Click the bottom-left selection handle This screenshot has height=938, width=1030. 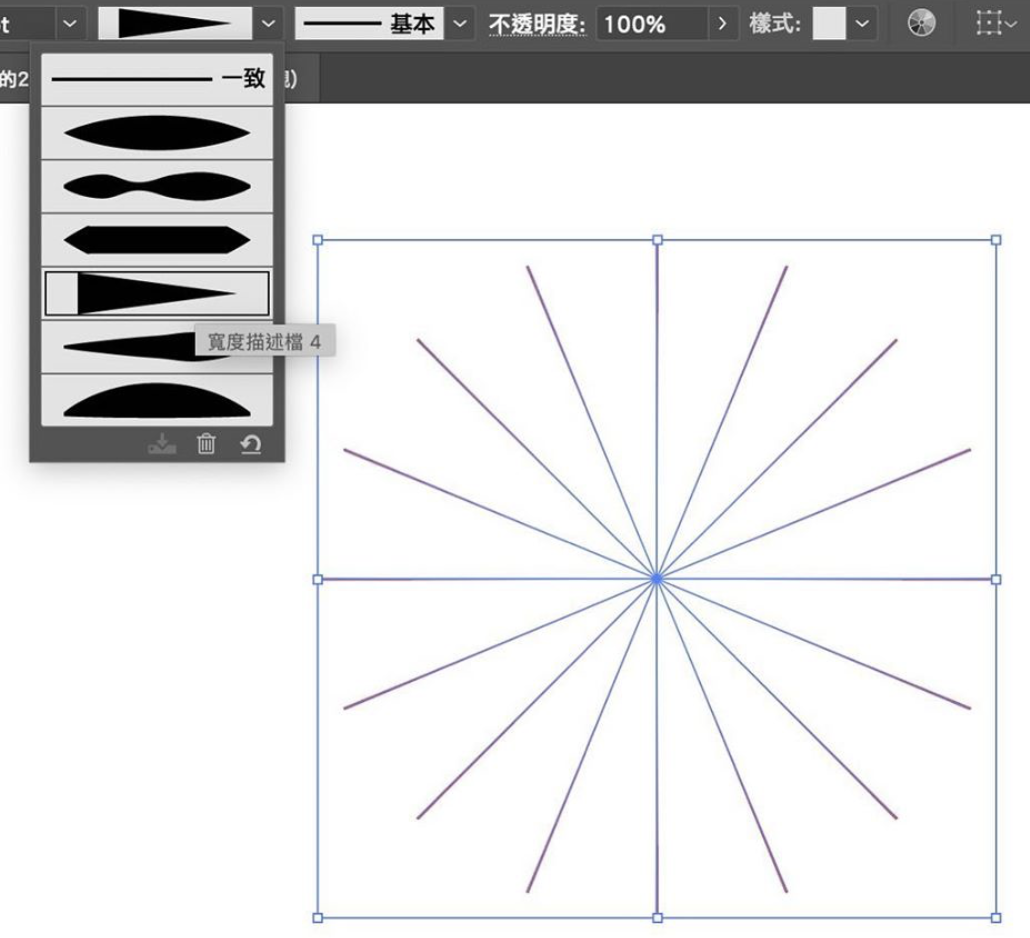tap(318, 918)
